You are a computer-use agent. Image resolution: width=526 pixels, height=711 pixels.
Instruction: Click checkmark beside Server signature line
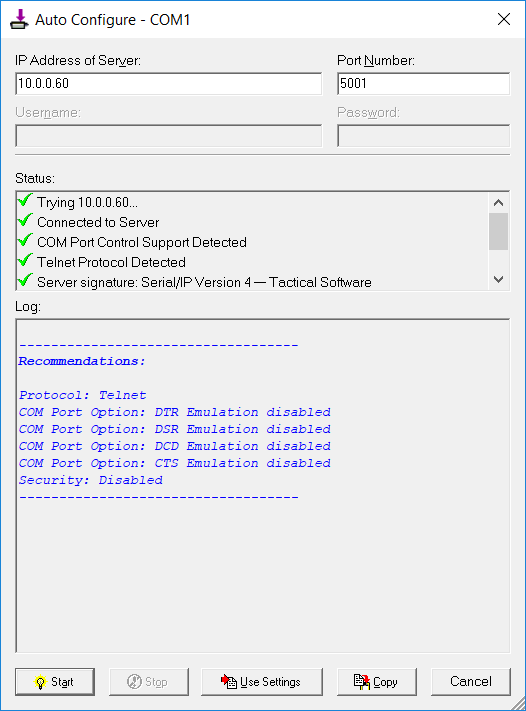(x=25, y=280)
